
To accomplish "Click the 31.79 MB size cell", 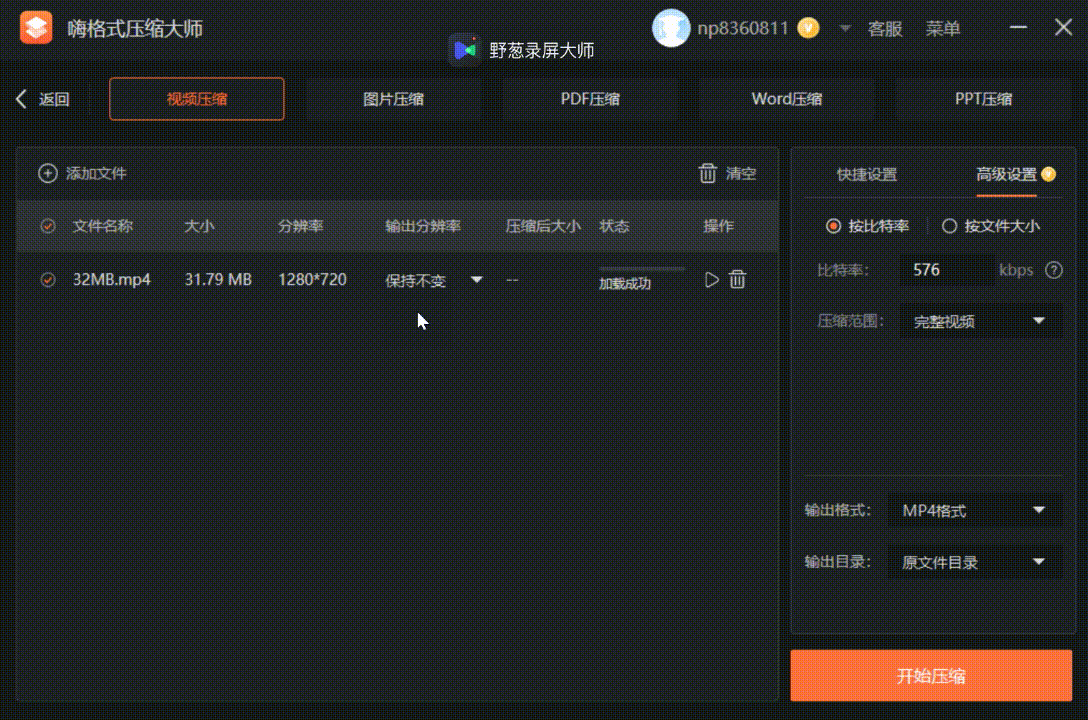I will coord(218,280).
